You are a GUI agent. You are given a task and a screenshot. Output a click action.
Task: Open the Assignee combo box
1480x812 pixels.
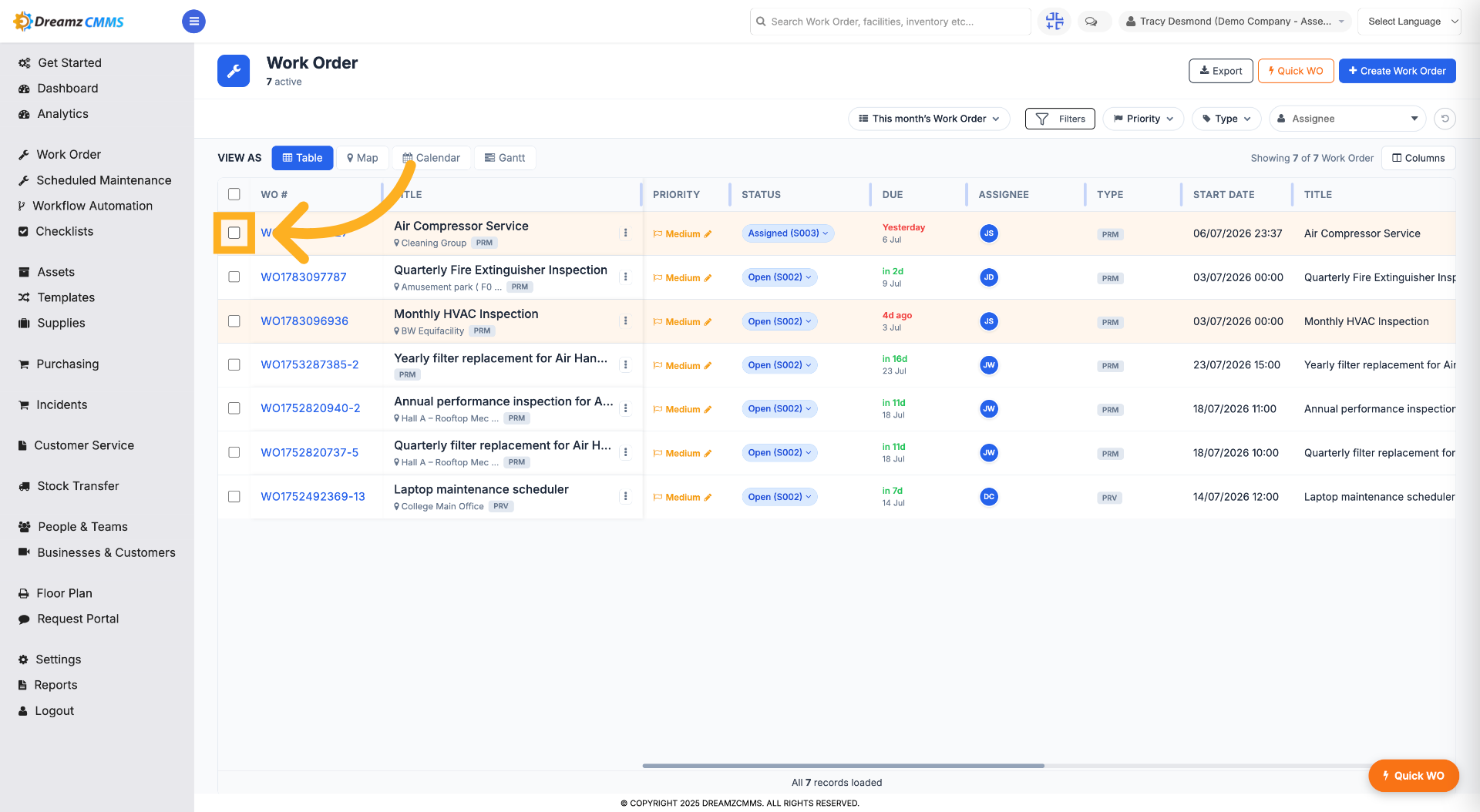click(1347, 119)
